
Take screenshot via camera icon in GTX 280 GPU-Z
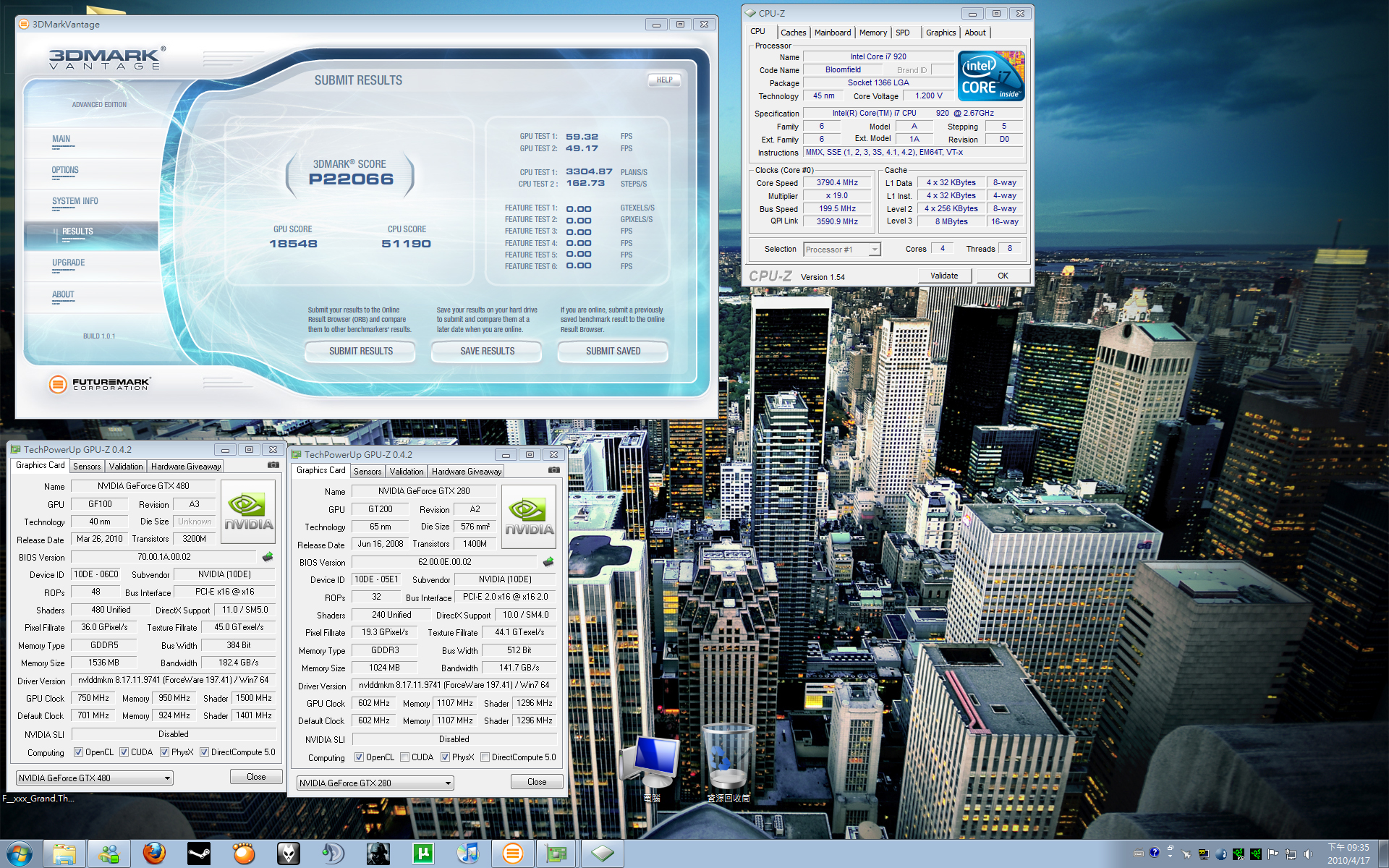coord(553,470)
